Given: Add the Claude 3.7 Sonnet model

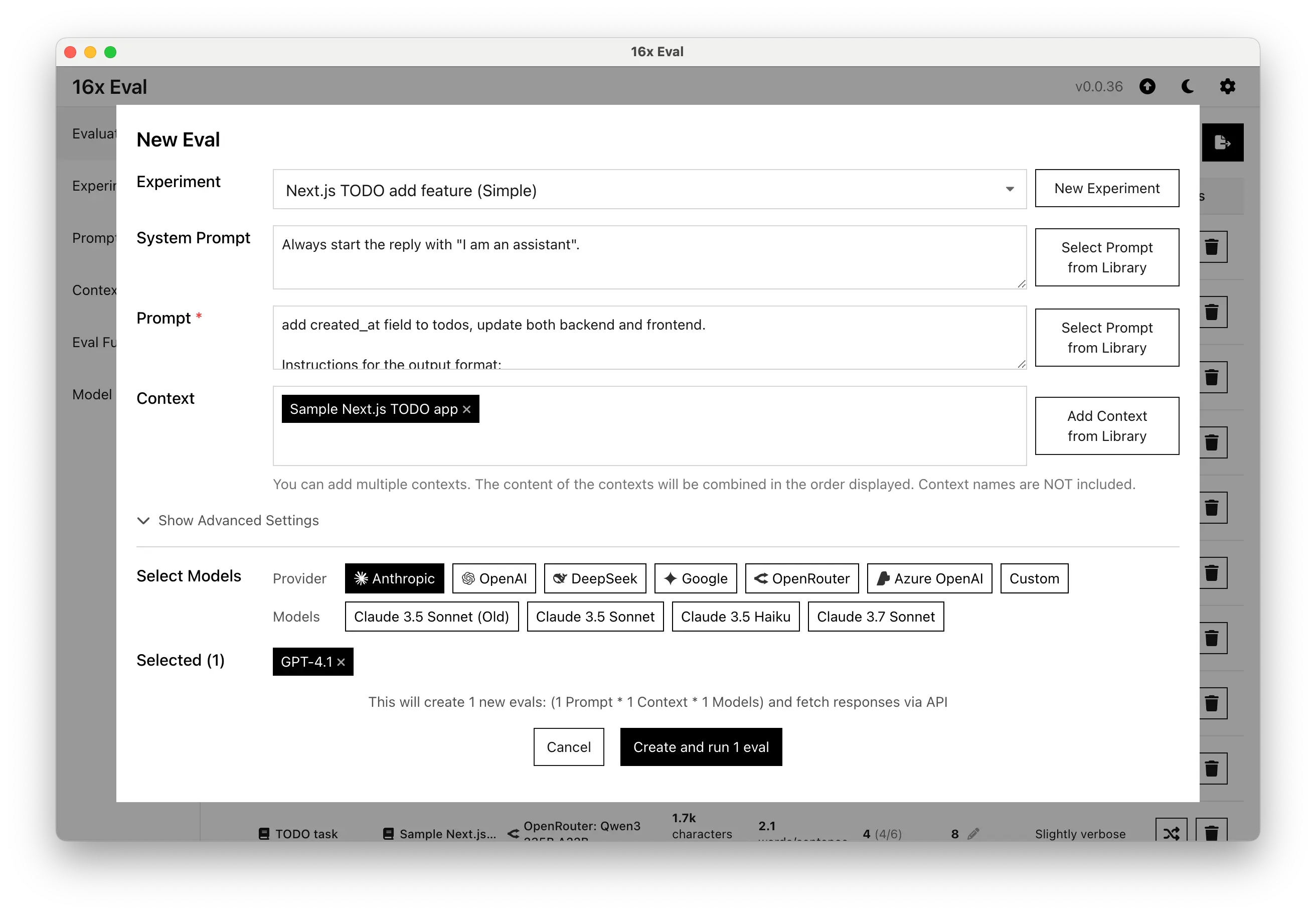Looking at the screenshot, I should click(x=876, y=617).
